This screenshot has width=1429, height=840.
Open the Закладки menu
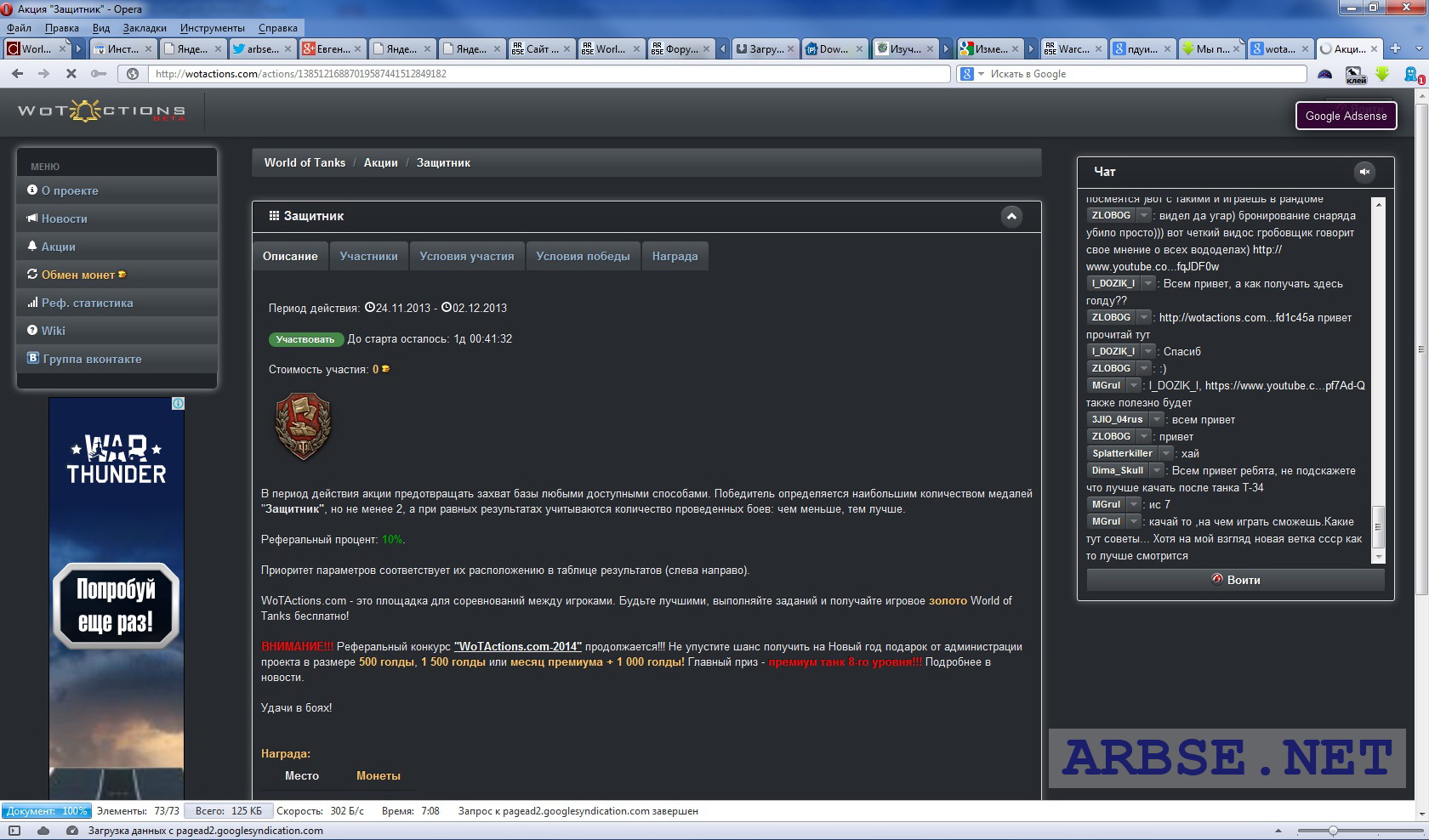[x=145, y=28]
